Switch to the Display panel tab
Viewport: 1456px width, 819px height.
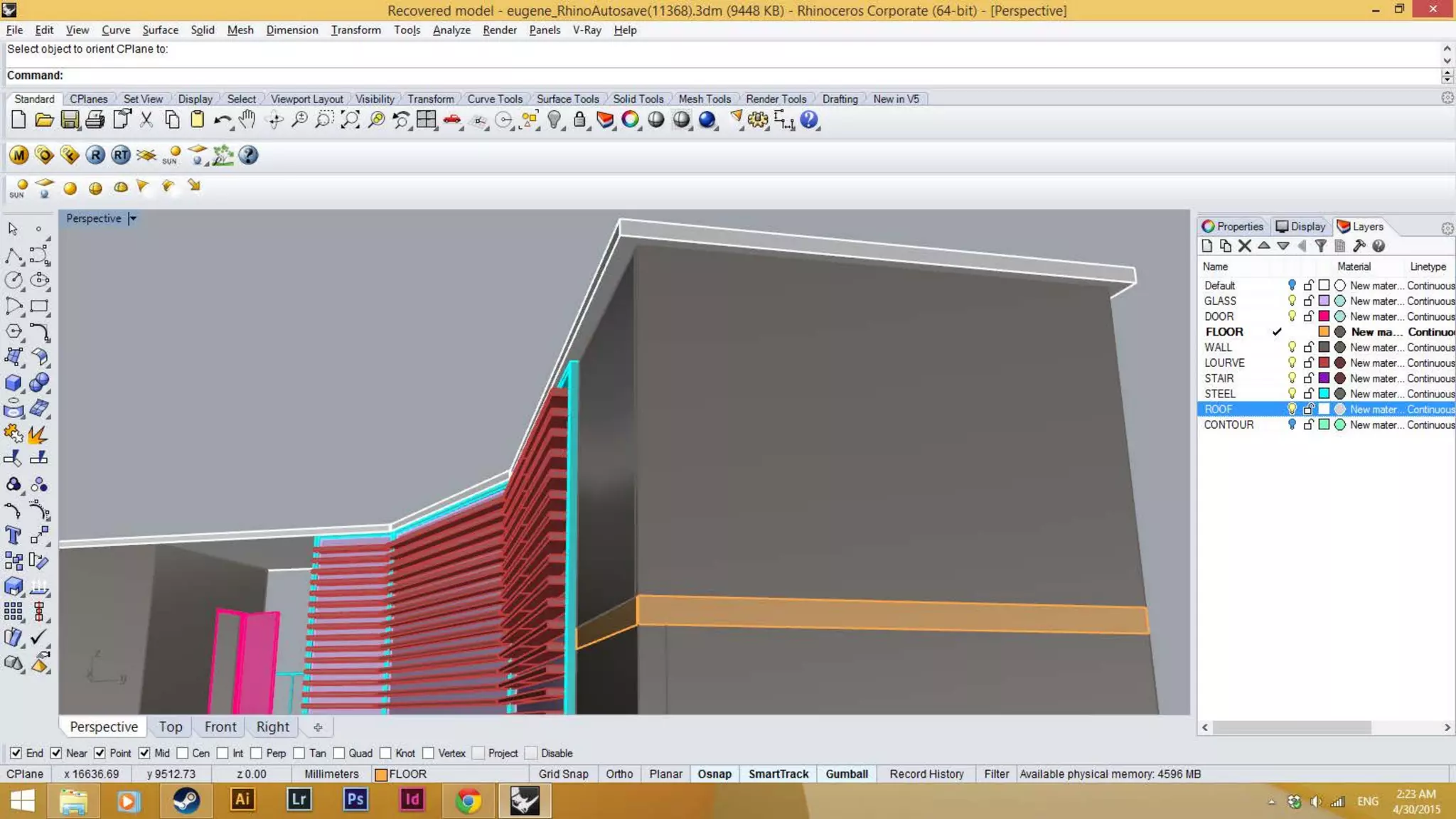click(x=1300, y=226)
